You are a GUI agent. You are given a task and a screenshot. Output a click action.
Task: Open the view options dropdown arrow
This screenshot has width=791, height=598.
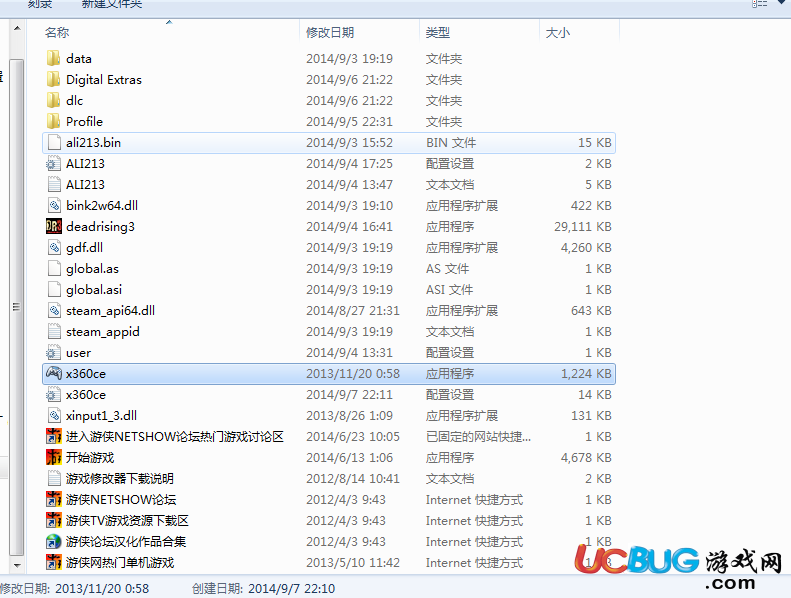pos(781,3)
